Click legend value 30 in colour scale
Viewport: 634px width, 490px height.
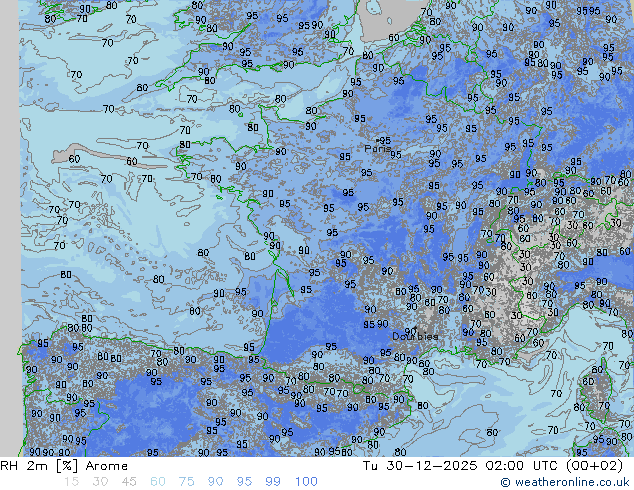(100, 482)
